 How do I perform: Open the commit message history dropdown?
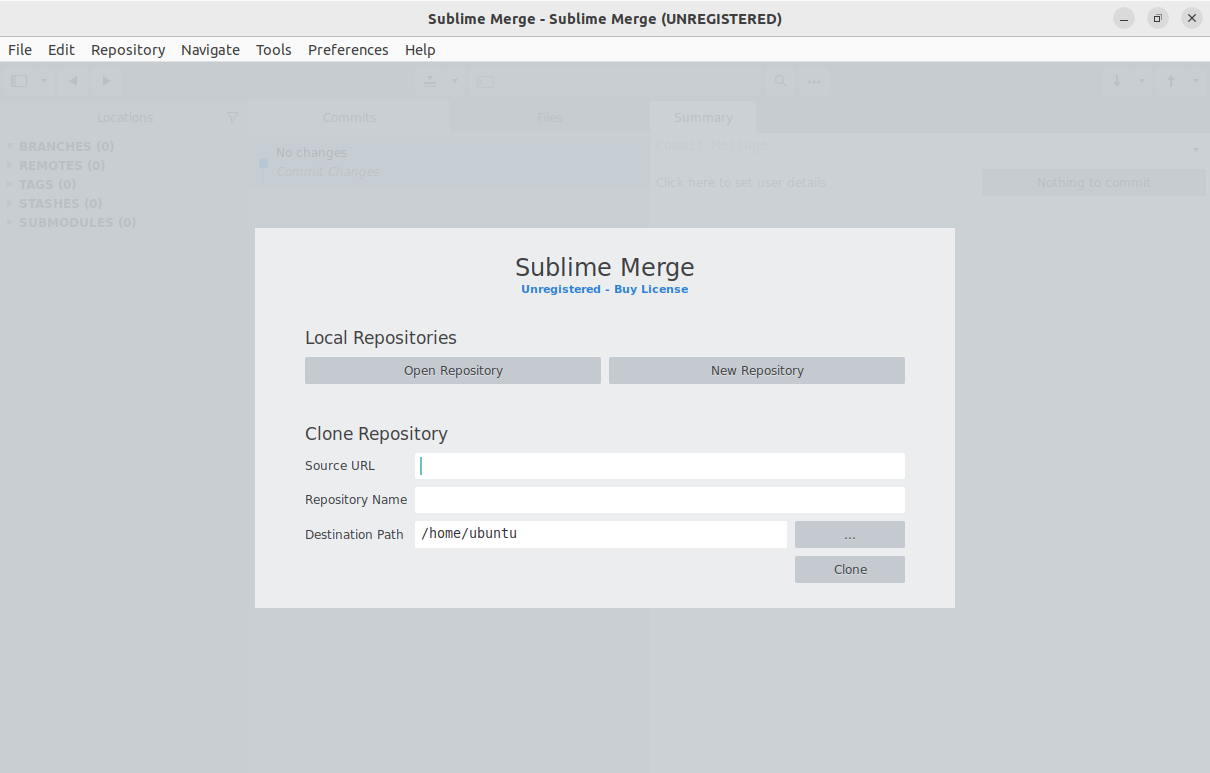(1196, 150)
